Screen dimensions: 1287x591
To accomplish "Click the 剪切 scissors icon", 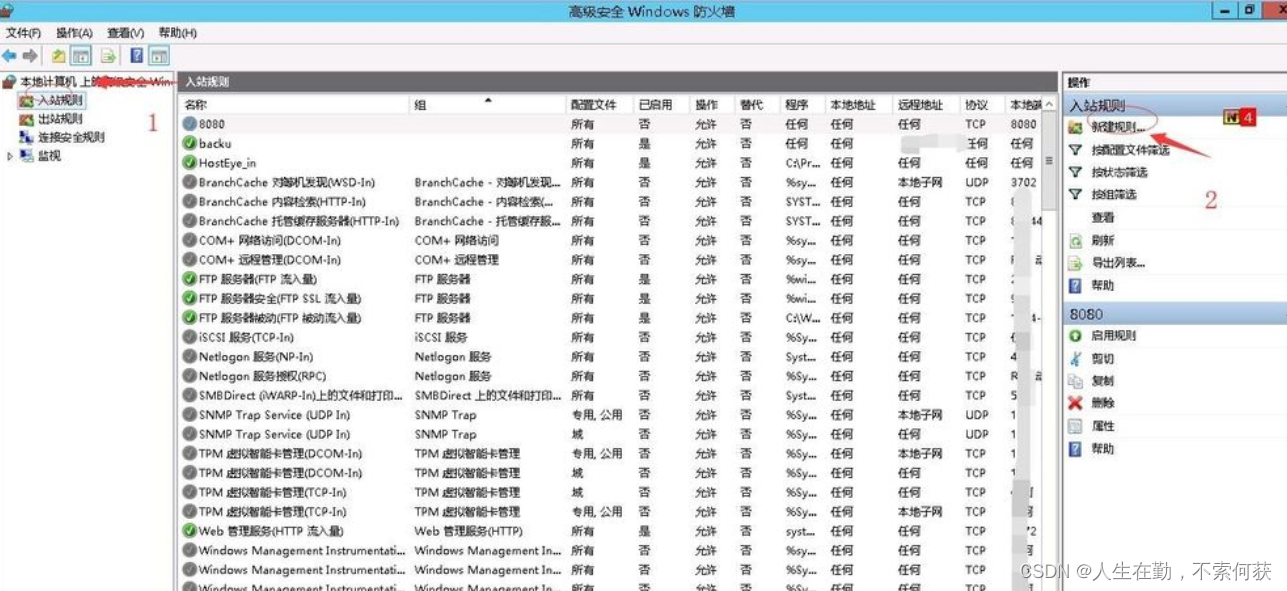I will (1075, 358).
